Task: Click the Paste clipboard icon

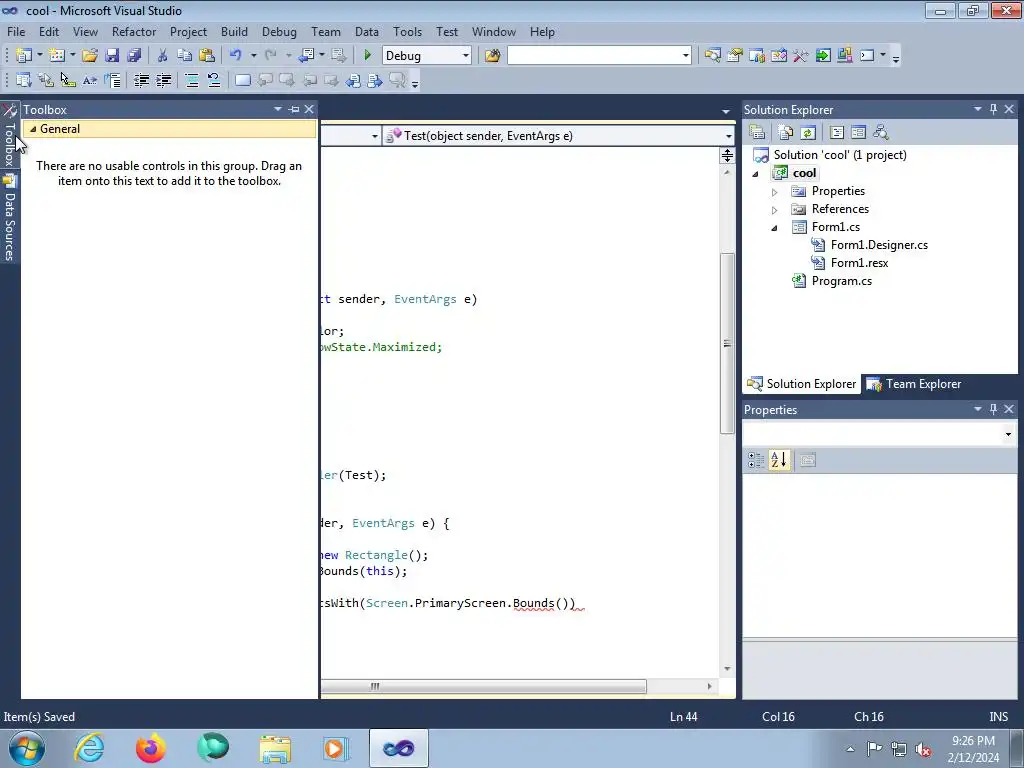Action: point(207,56)
